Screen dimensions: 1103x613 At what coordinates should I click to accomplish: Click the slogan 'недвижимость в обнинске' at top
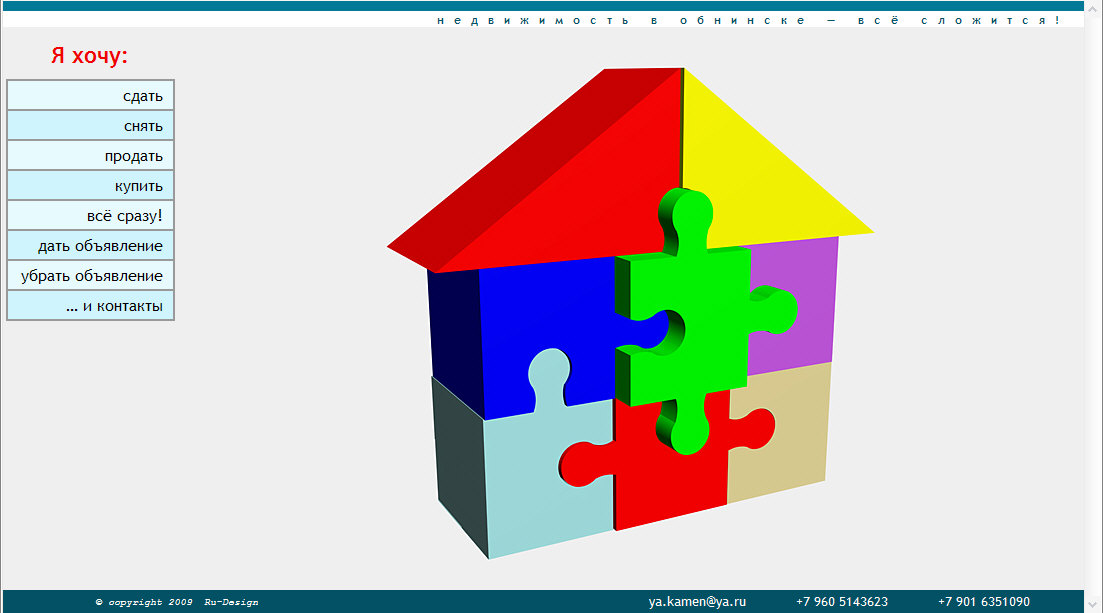point(621,20)
